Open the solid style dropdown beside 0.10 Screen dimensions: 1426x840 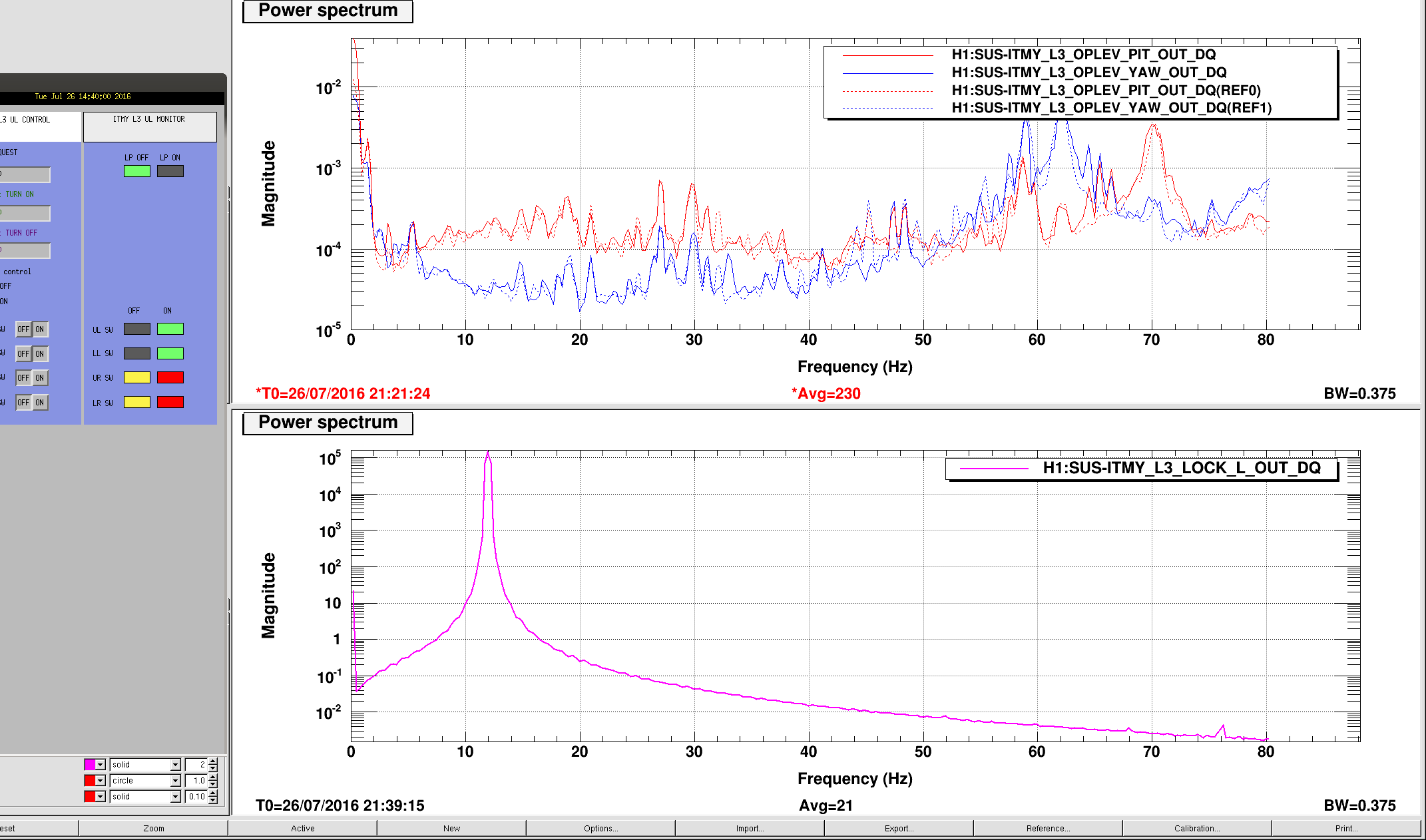pyautogui.click(x=176, y=797)
